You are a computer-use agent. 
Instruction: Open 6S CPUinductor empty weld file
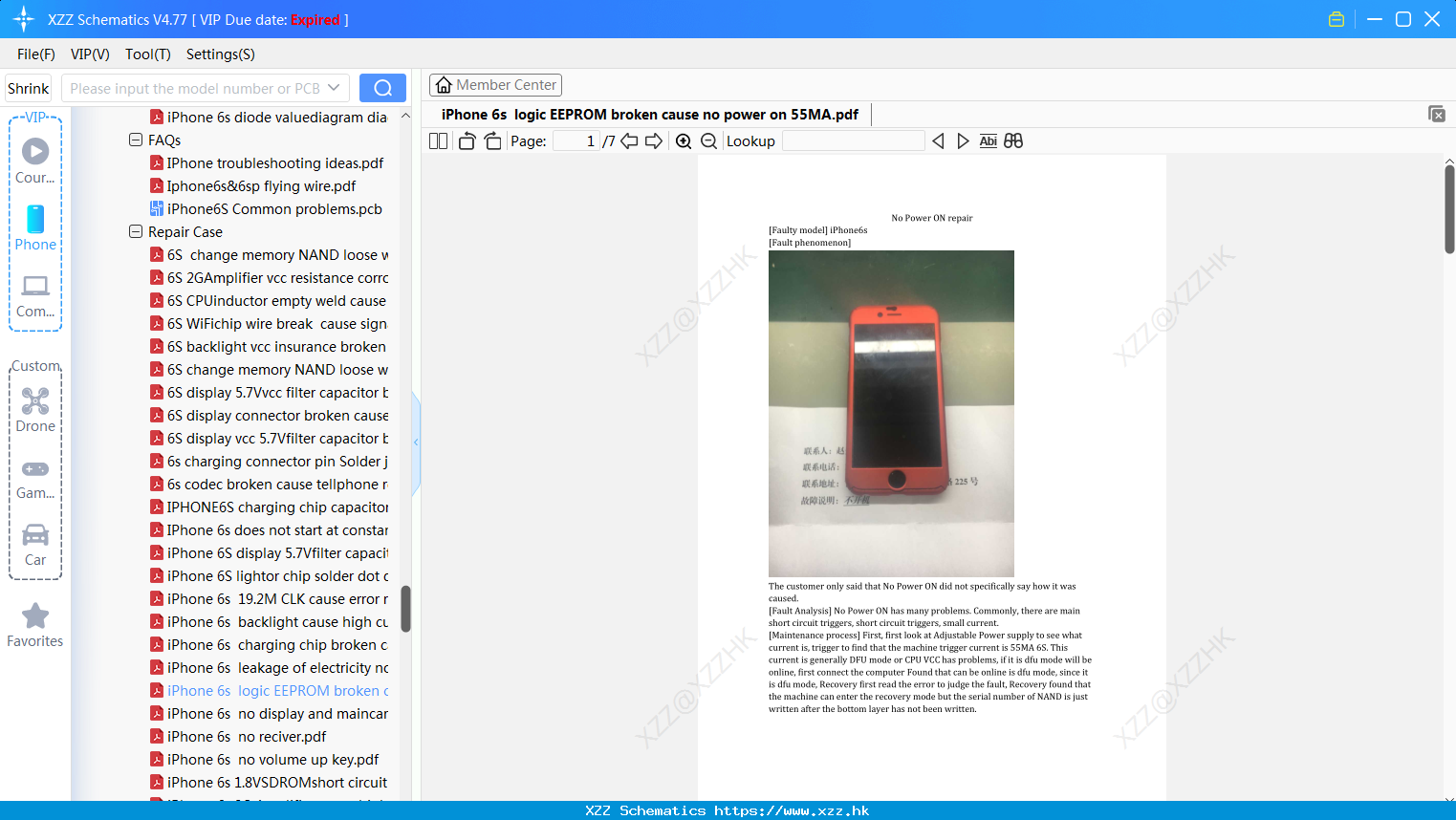(269, 301)
